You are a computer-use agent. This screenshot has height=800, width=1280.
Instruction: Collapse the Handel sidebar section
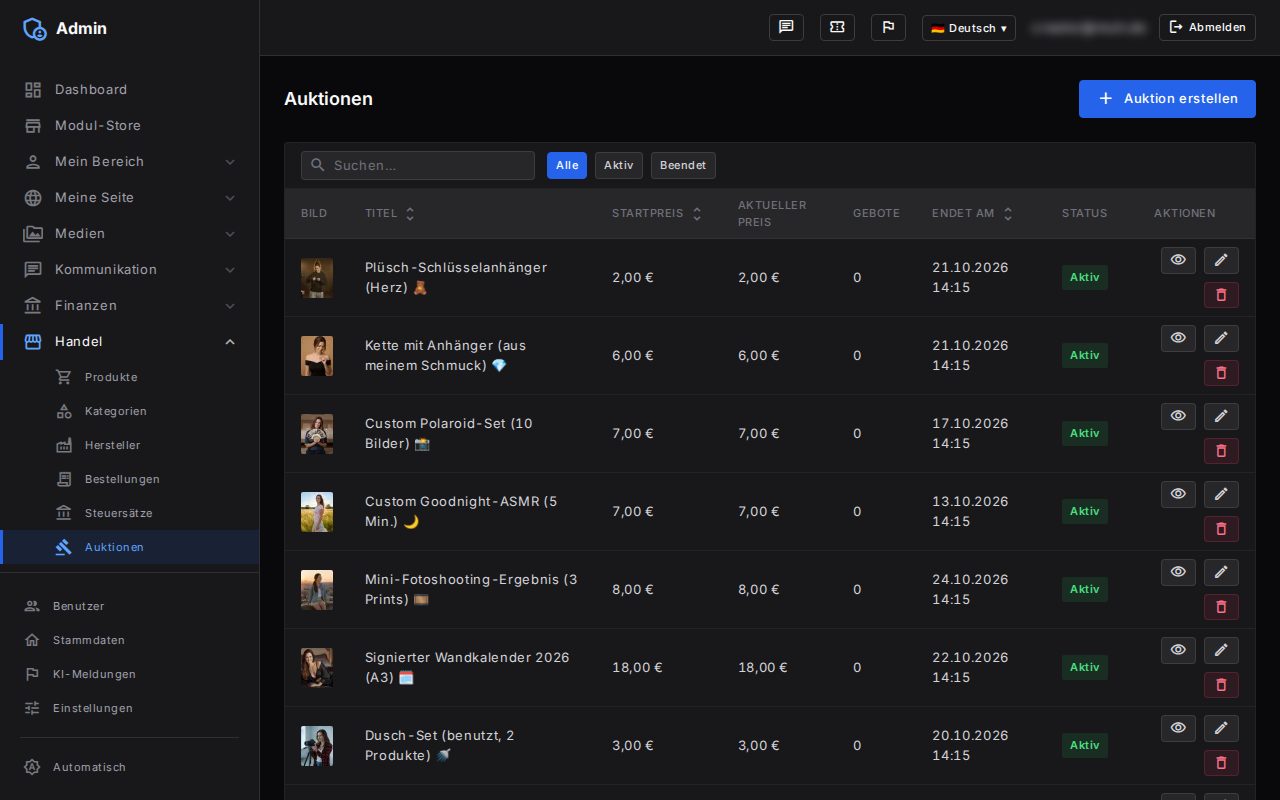pos(130,341)
